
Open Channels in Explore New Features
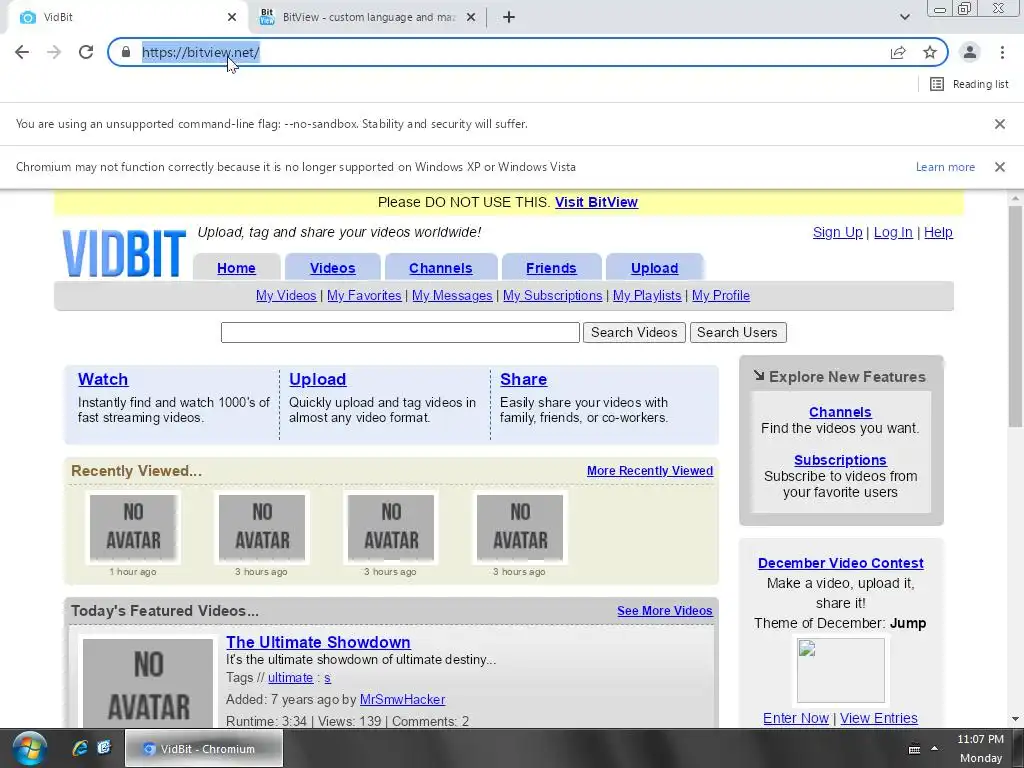click(x=840, y=413)
